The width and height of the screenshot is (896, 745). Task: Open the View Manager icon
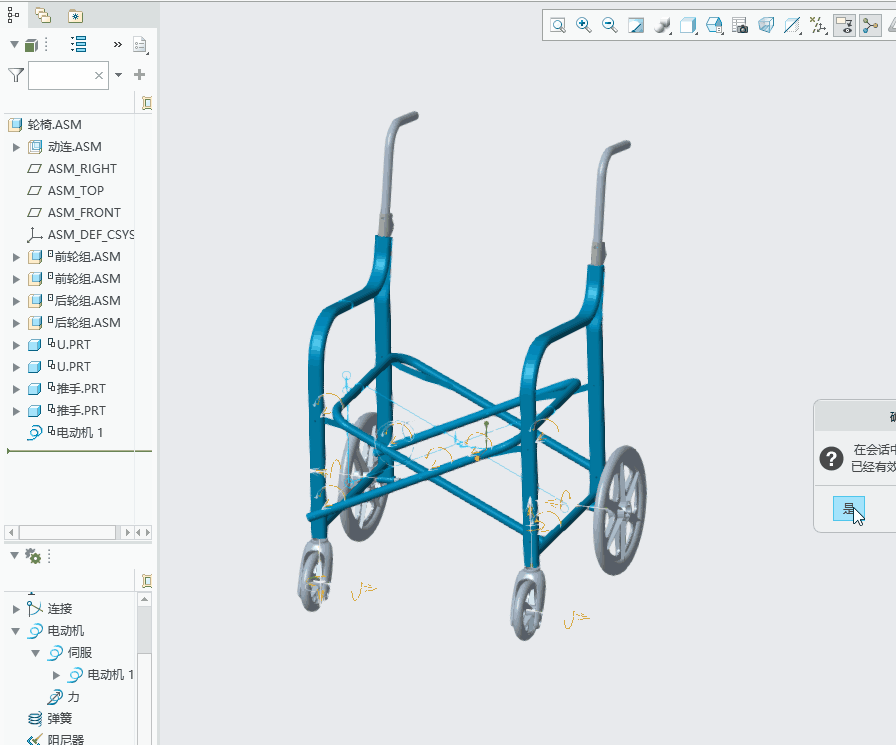741,26
